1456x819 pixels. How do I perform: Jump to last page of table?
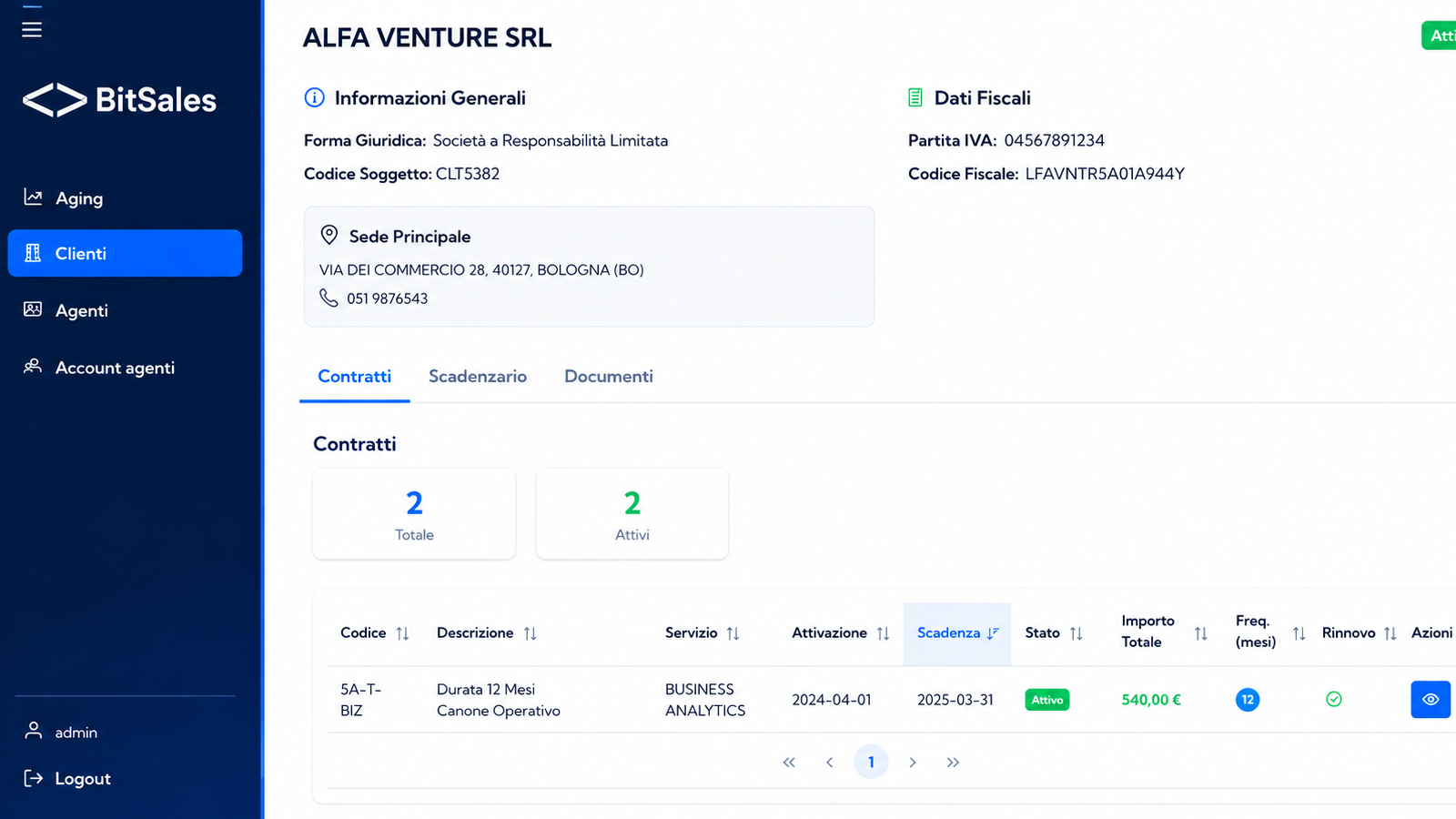tap(953, 763)
